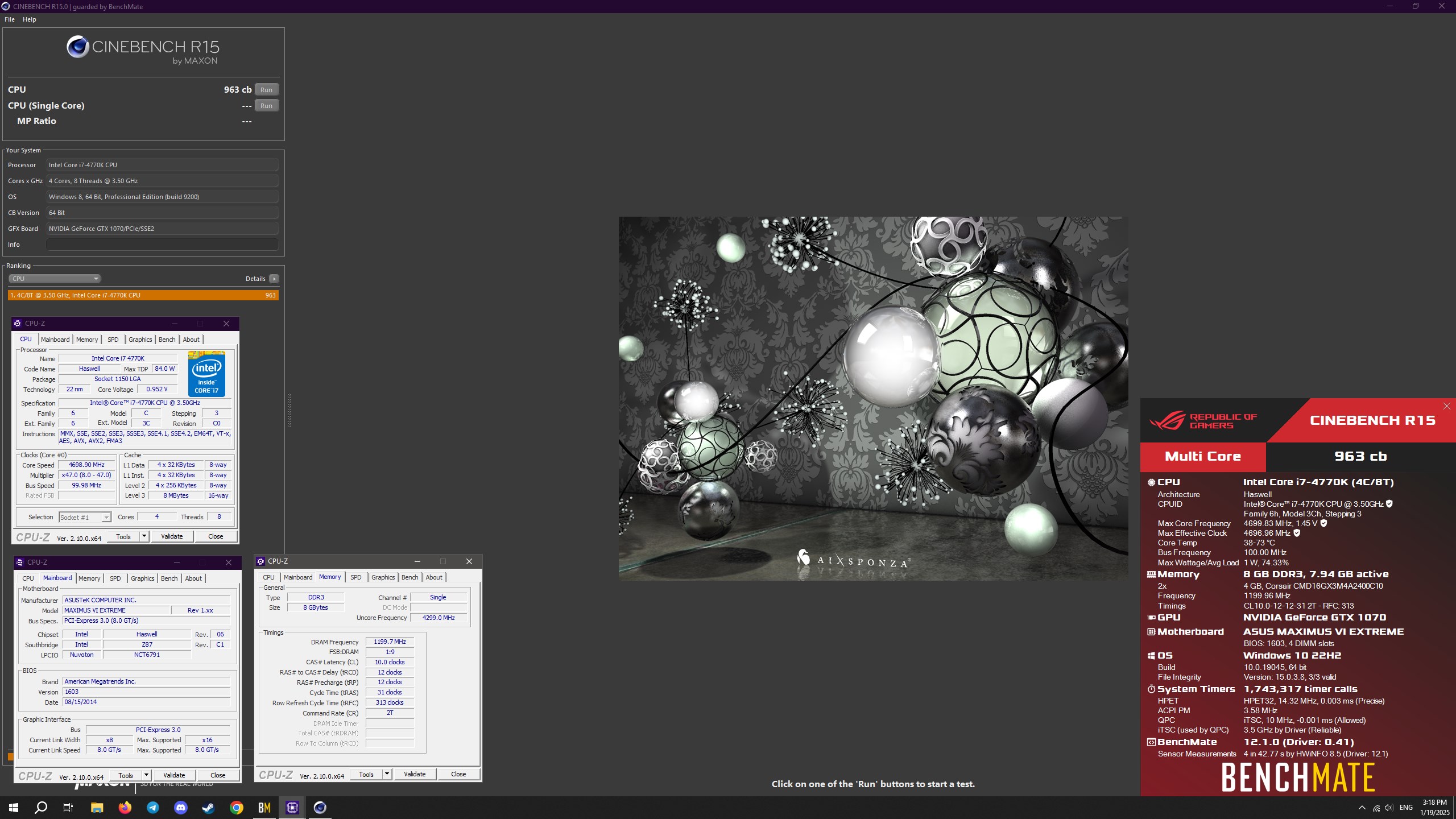1456x819 pixels.
Task: Run the CPU Single Core test
Action: [266, 106]
